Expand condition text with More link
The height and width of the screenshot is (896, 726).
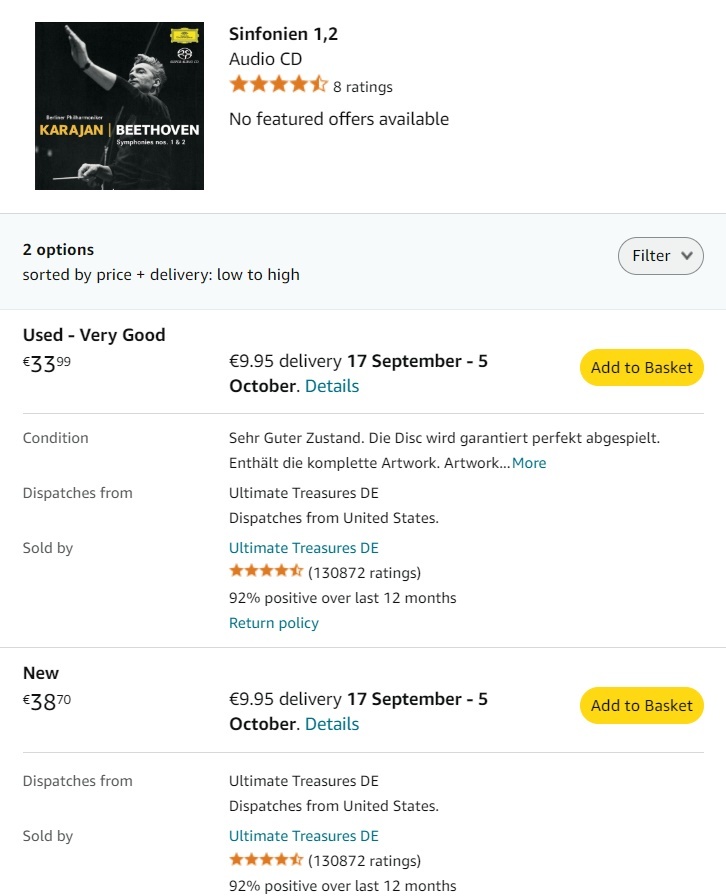[529, 463]
